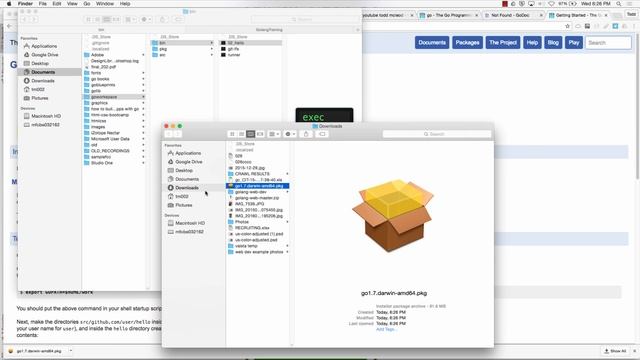Select vaiata temp folder
640x360 pixels.
point(246,246)
